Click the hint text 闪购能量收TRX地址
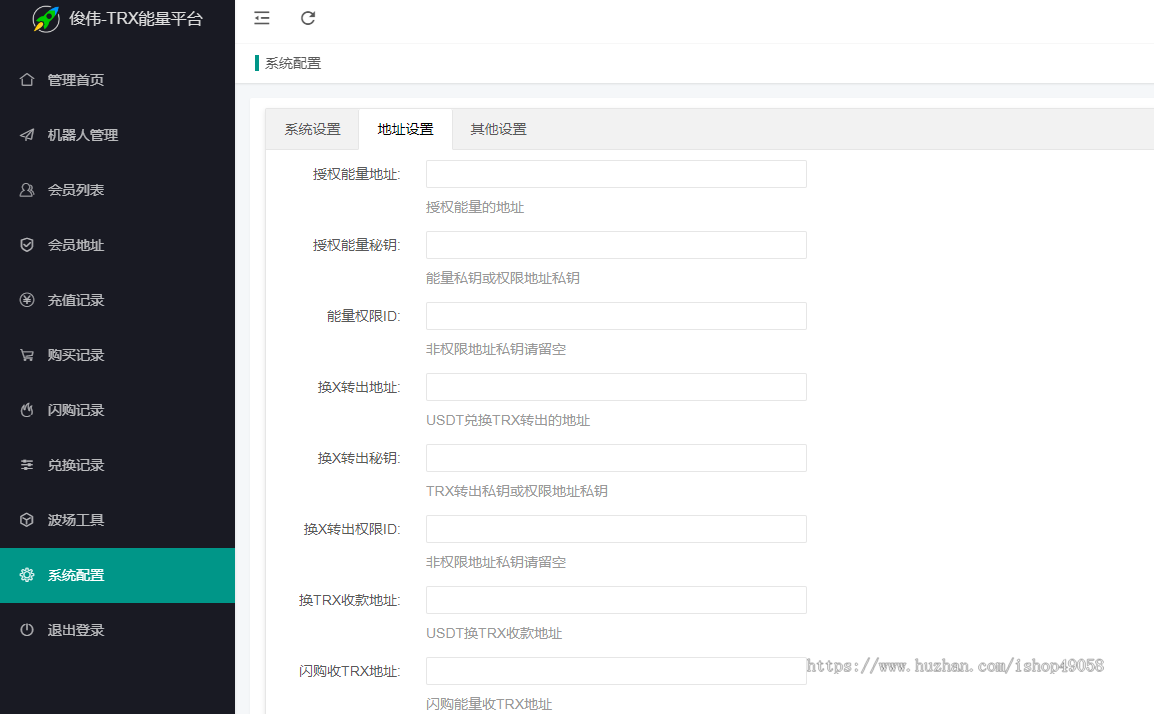1154x714 pixels. click(x=489, y=704)
